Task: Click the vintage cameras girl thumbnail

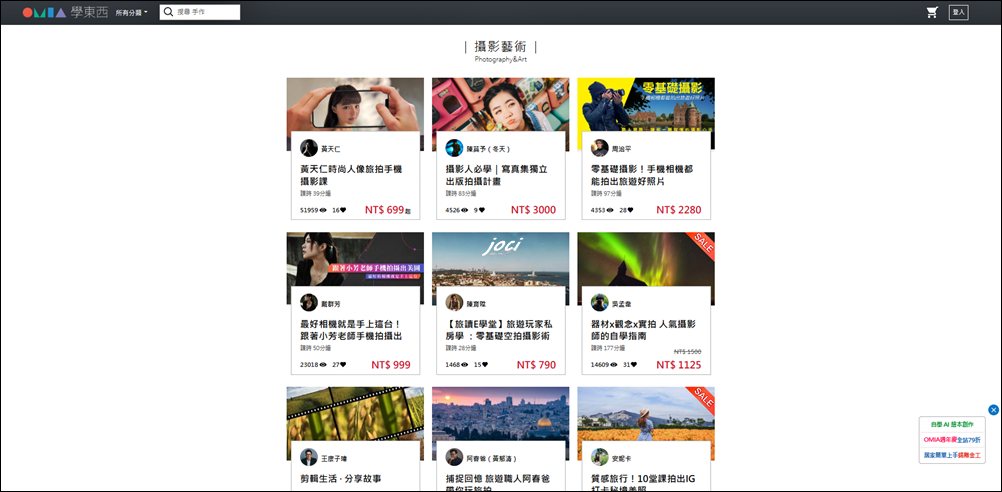Action: [500, 104]
